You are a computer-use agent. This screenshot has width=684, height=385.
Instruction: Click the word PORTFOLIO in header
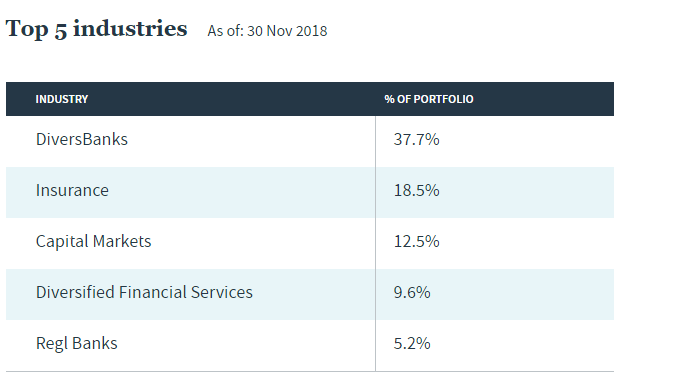coord(443,99)
